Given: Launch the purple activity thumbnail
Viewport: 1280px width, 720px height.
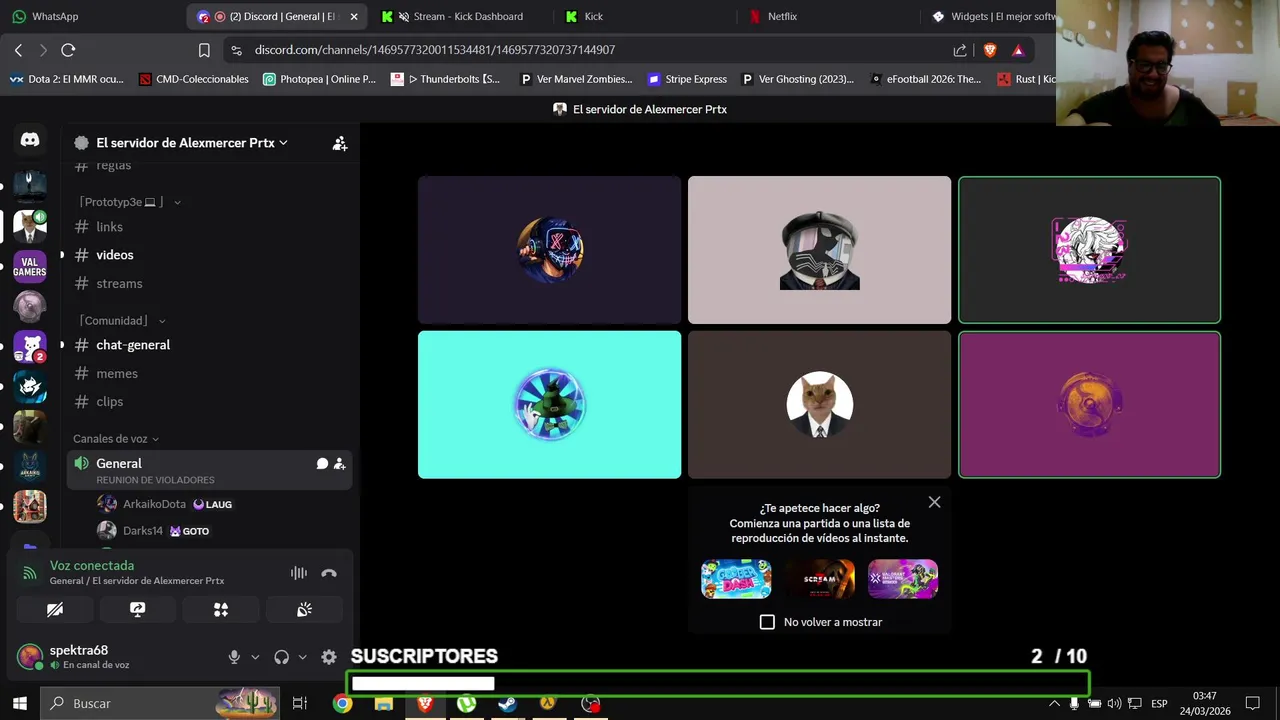Looking at the screenshot, I should tap(903, 579).
